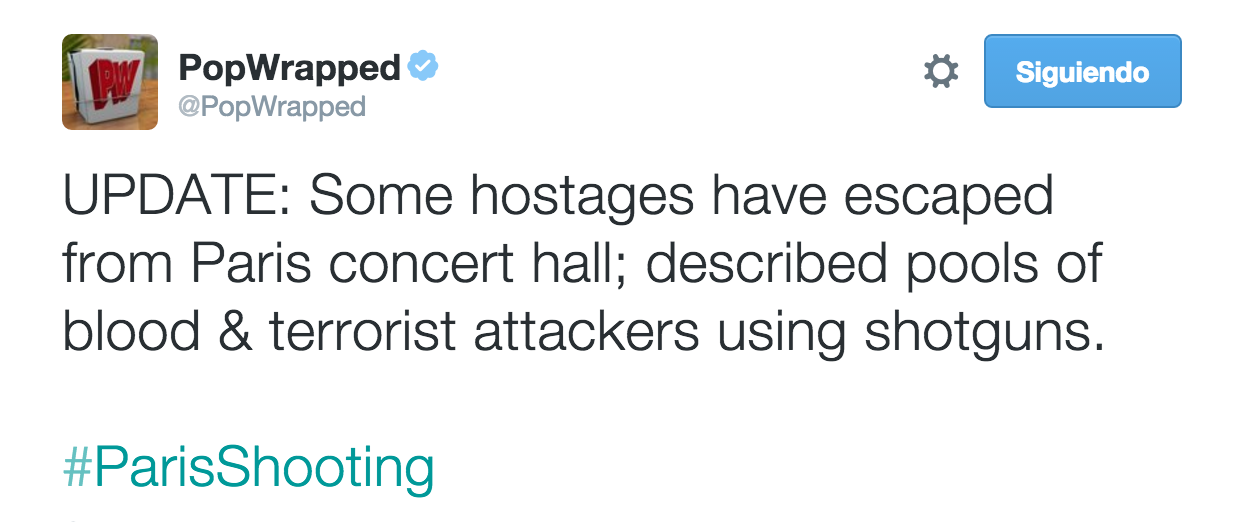Click the word 'escaped' in the tweet
This screenshot has width=1242, height=522.
(x=948, y=197)
